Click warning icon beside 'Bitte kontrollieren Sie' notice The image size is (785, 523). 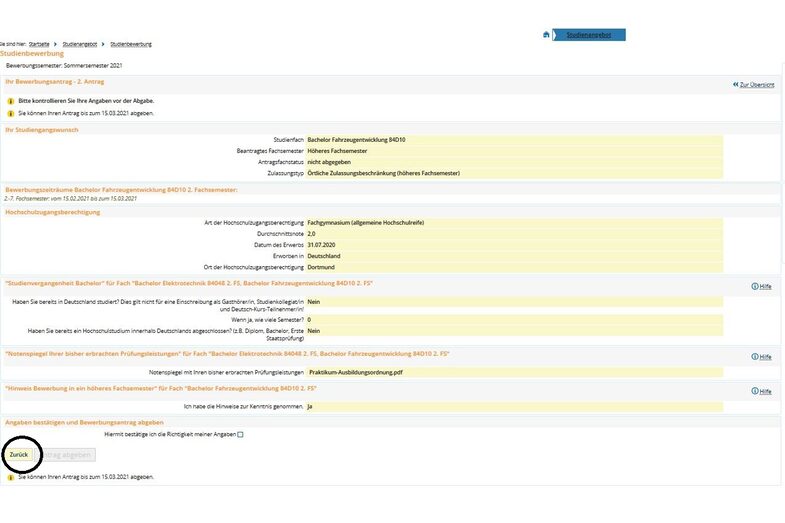(x=11, y=101)
